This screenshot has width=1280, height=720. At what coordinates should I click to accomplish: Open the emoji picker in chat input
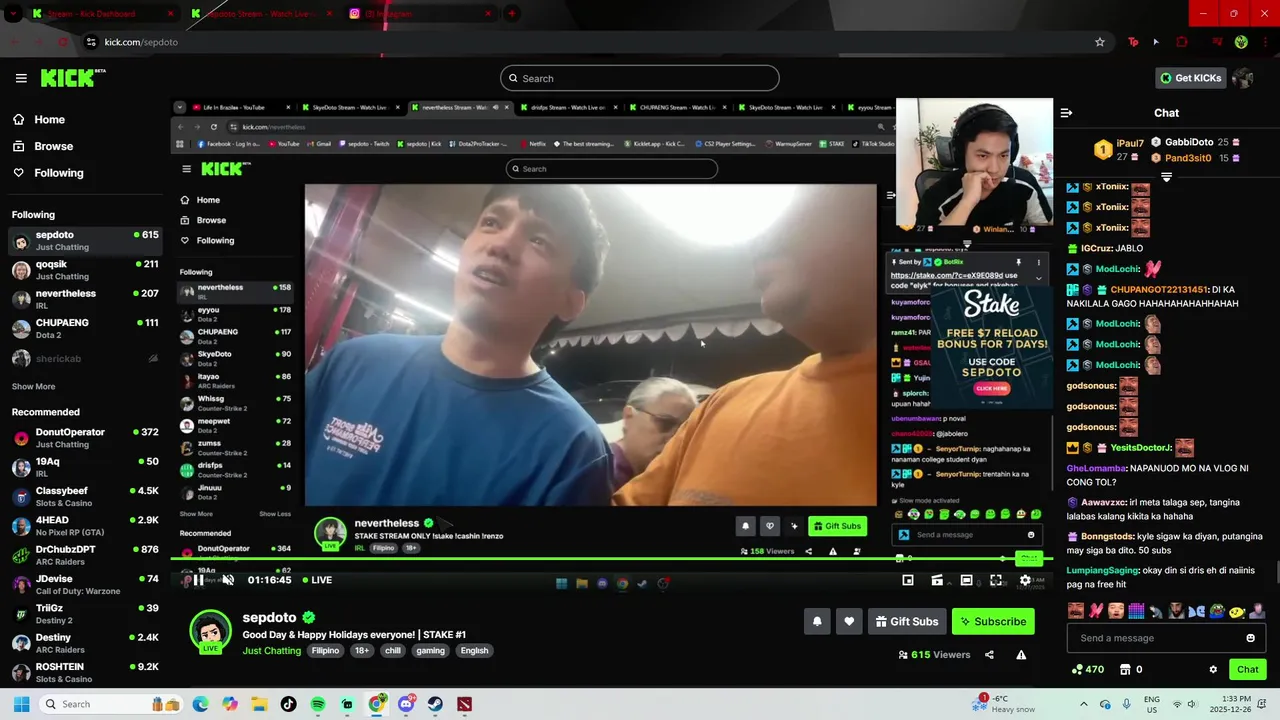(x=1250, y=638)
